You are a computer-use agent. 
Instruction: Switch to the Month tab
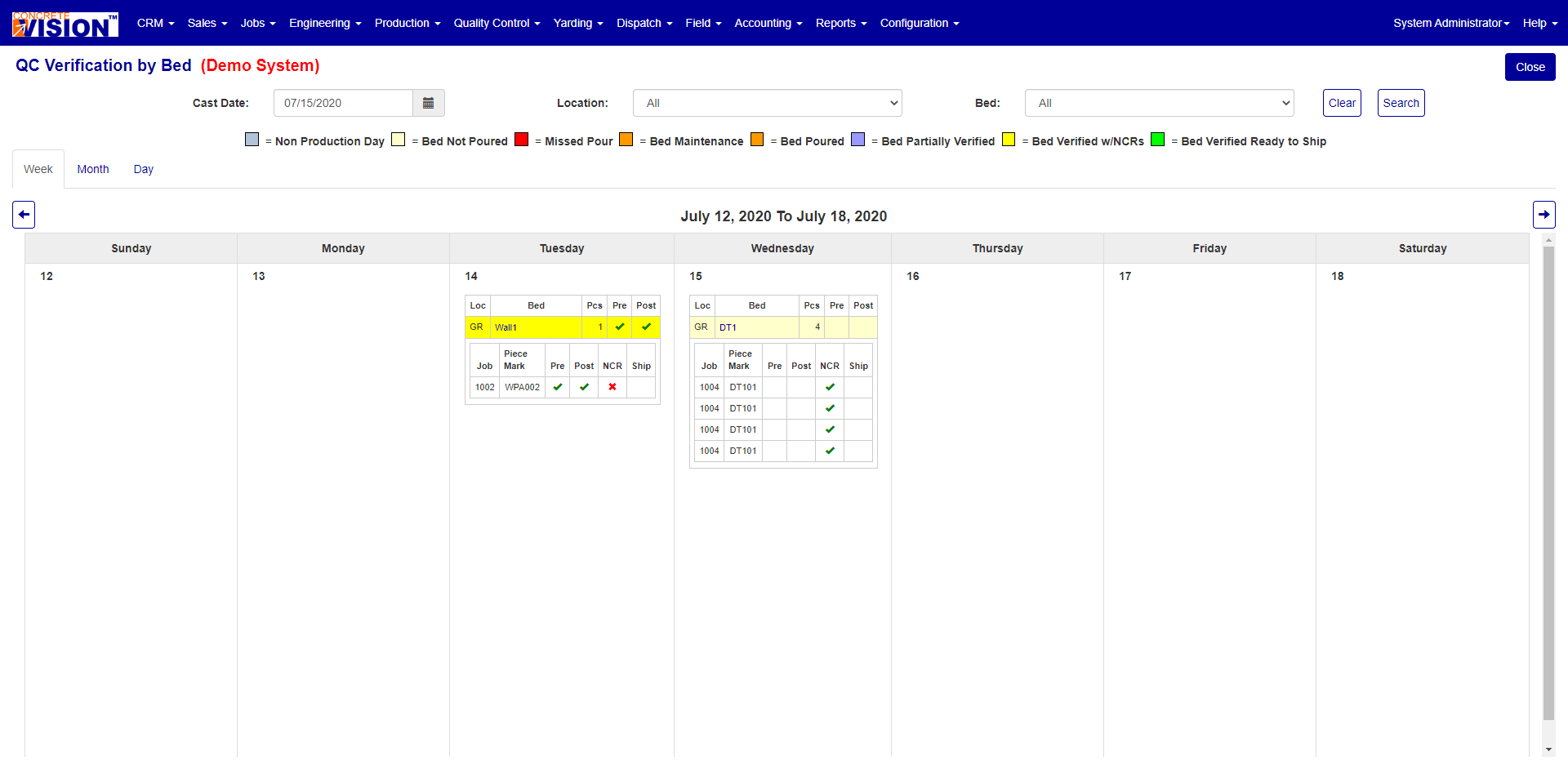click(93, 169)
